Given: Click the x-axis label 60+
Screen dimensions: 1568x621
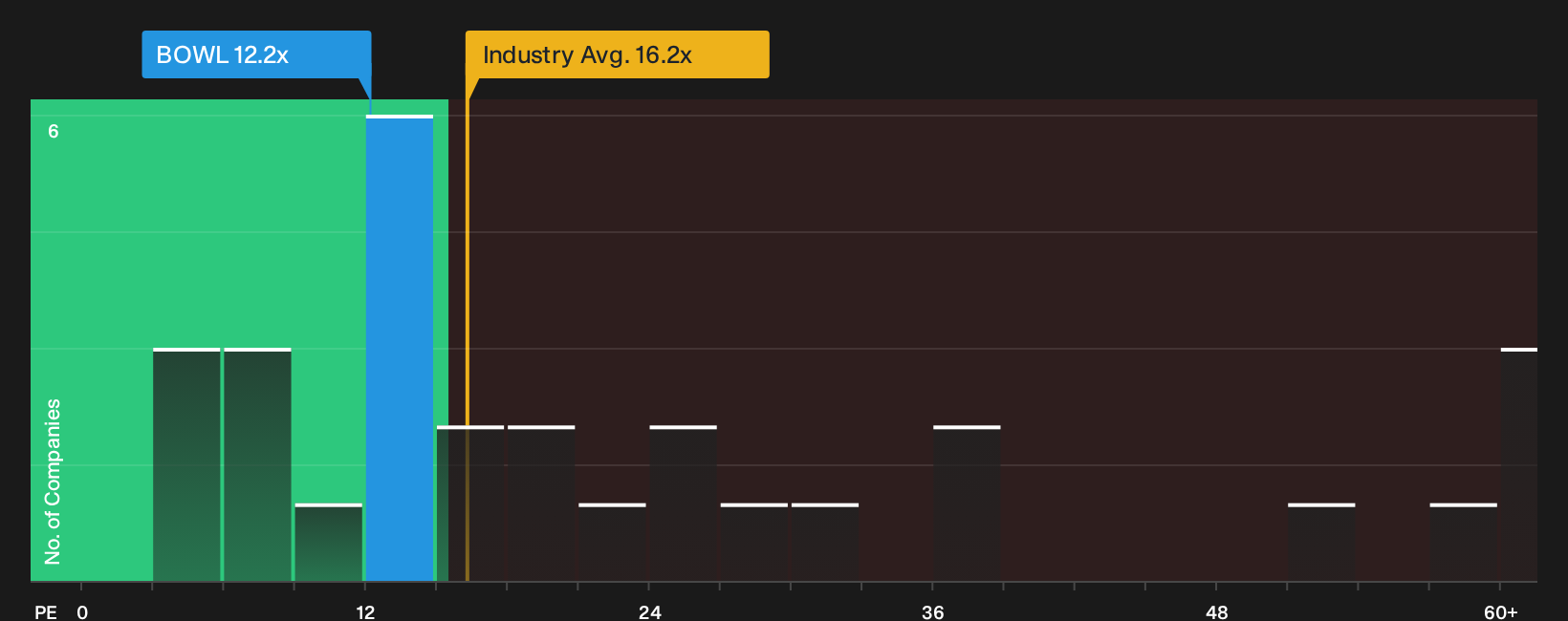Looking at the screenshot, I should click(1501, 611).
